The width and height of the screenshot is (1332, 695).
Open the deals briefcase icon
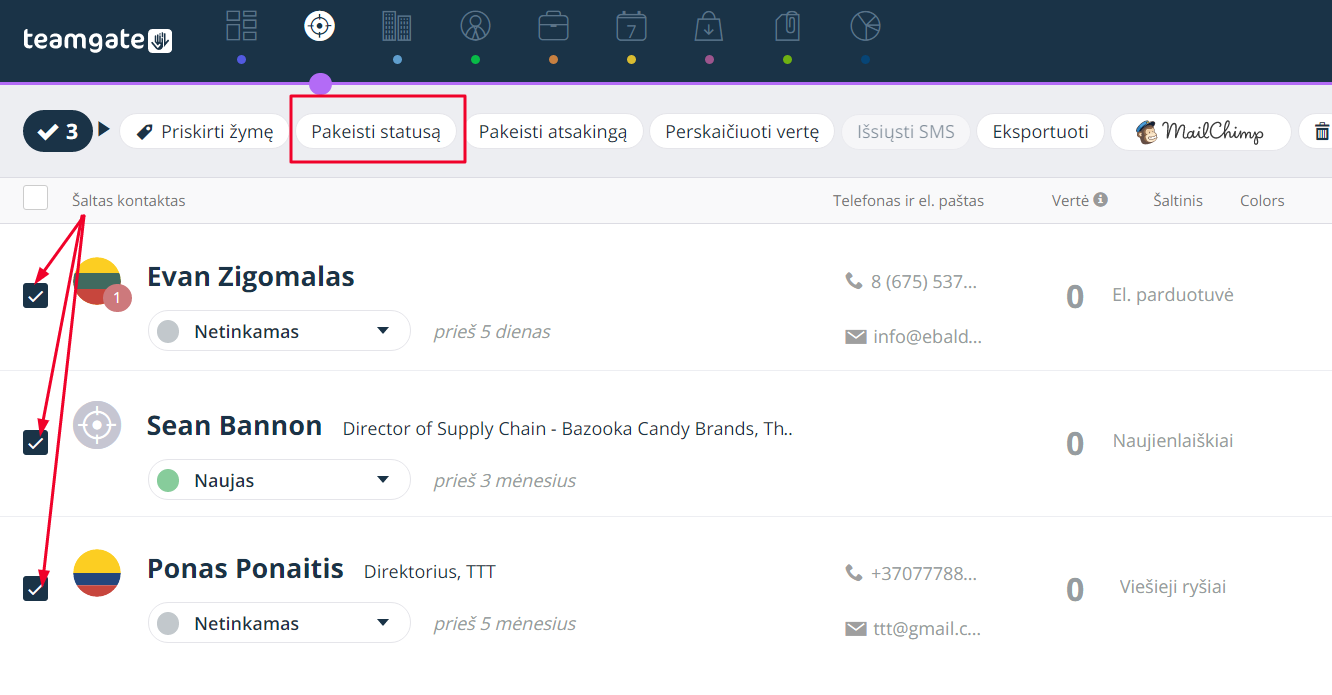553,26
